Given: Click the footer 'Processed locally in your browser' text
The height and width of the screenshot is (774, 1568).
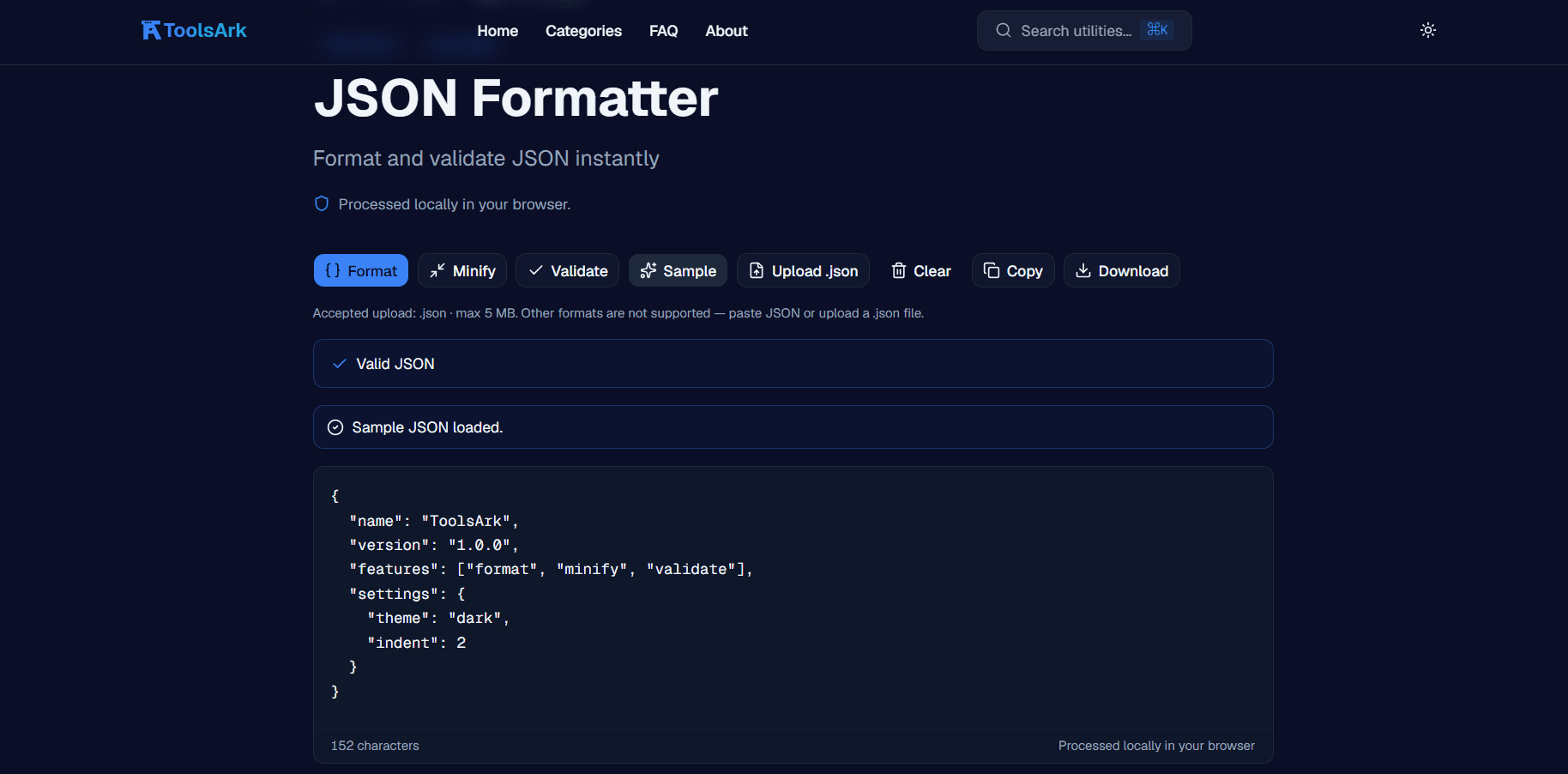Looking at the screenshot, I should [x=1156, y=746].
